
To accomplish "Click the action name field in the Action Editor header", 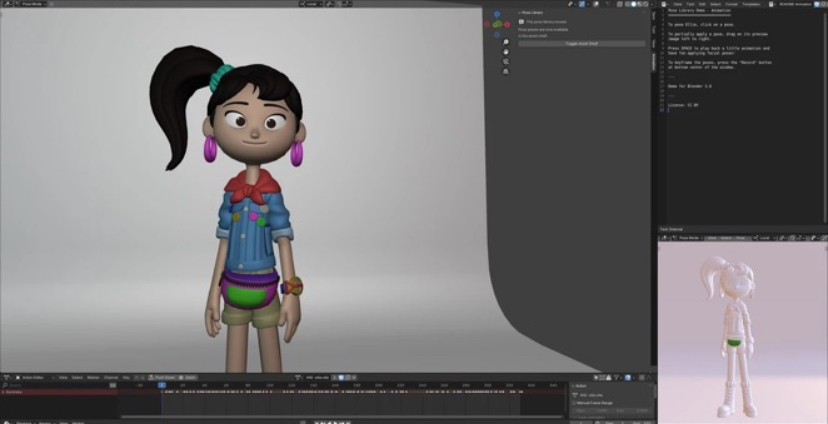I will tap(318, 378).
